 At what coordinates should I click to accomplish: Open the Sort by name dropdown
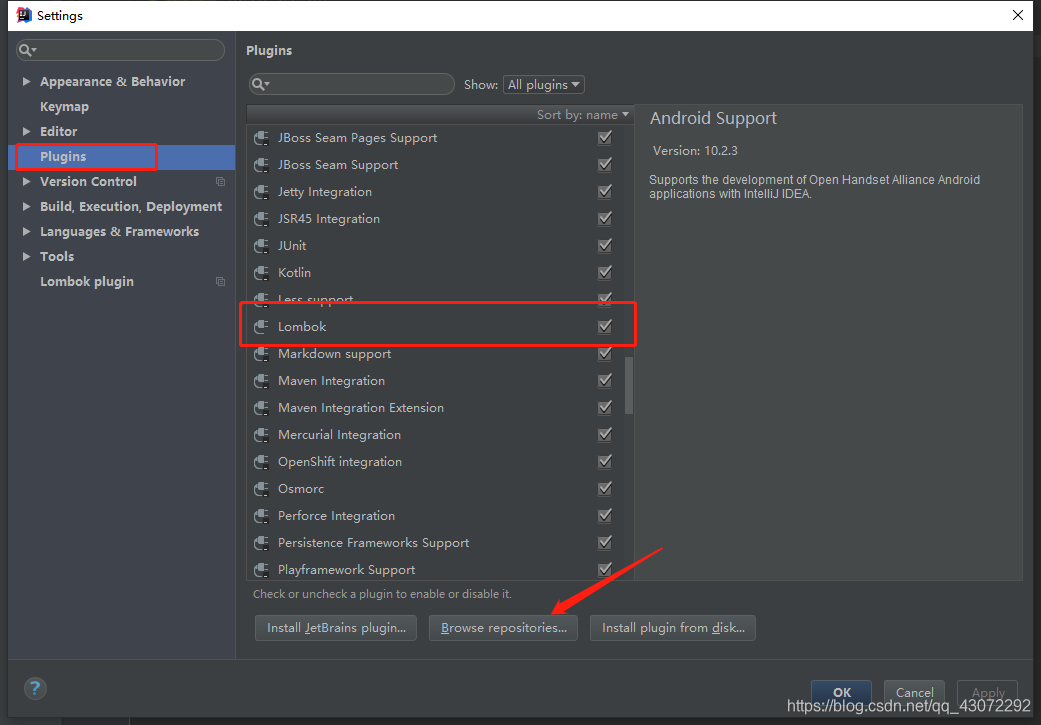coord(582,115)
